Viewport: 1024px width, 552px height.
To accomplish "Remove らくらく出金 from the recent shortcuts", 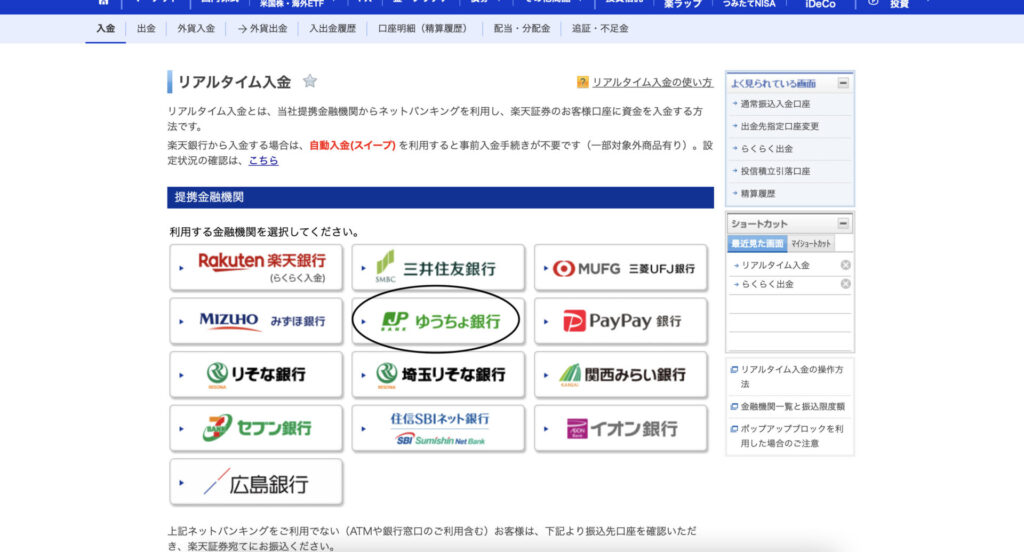I will 845,284.
